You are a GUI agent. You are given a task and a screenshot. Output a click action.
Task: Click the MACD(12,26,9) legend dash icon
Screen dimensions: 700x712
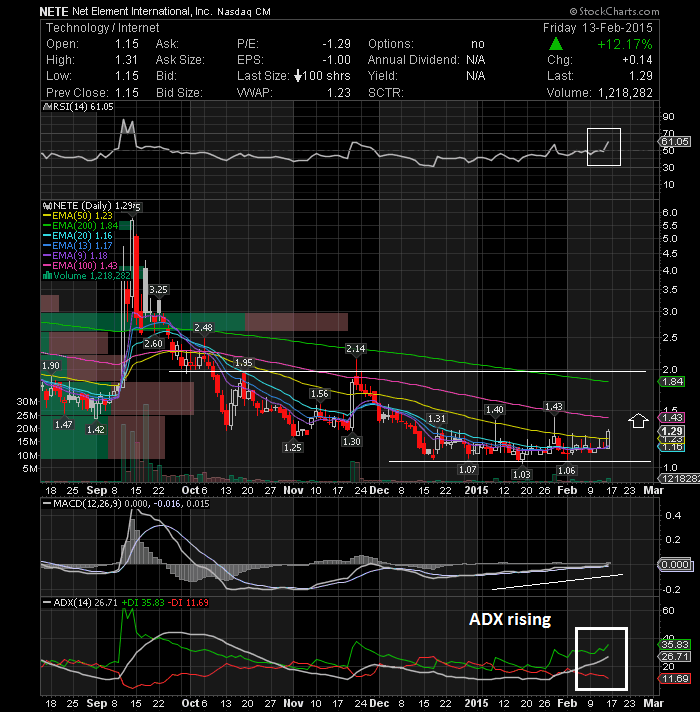click(46, 504)
